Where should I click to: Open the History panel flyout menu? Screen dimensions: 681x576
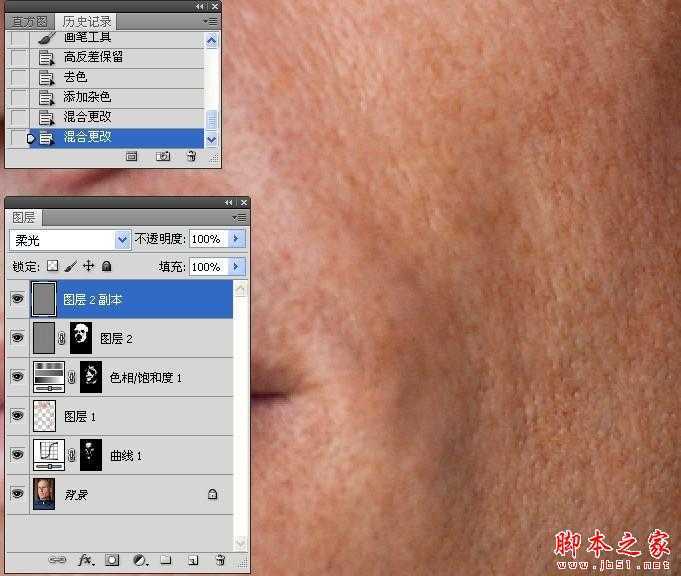click(211, 21)
